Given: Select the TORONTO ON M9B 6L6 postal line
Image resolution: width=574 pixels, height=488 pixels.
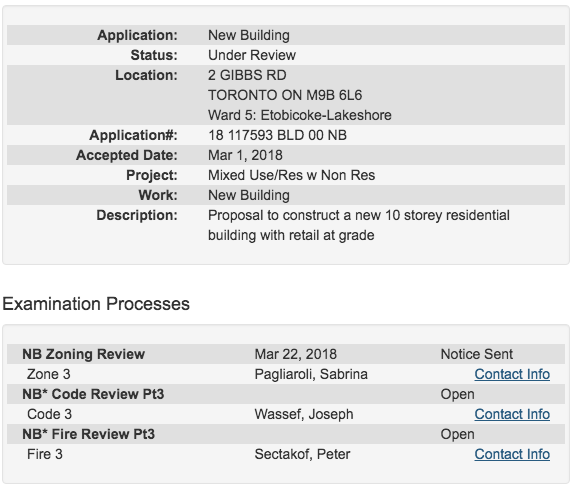Looking at the screenshot, I should (285, 95).
